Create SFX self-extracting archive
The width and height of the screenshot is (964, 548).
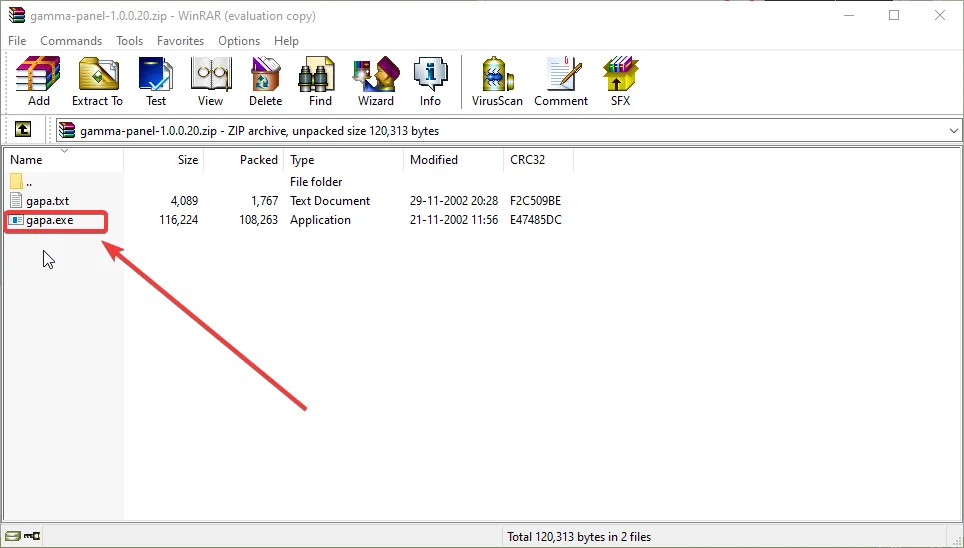coord(620,81)
